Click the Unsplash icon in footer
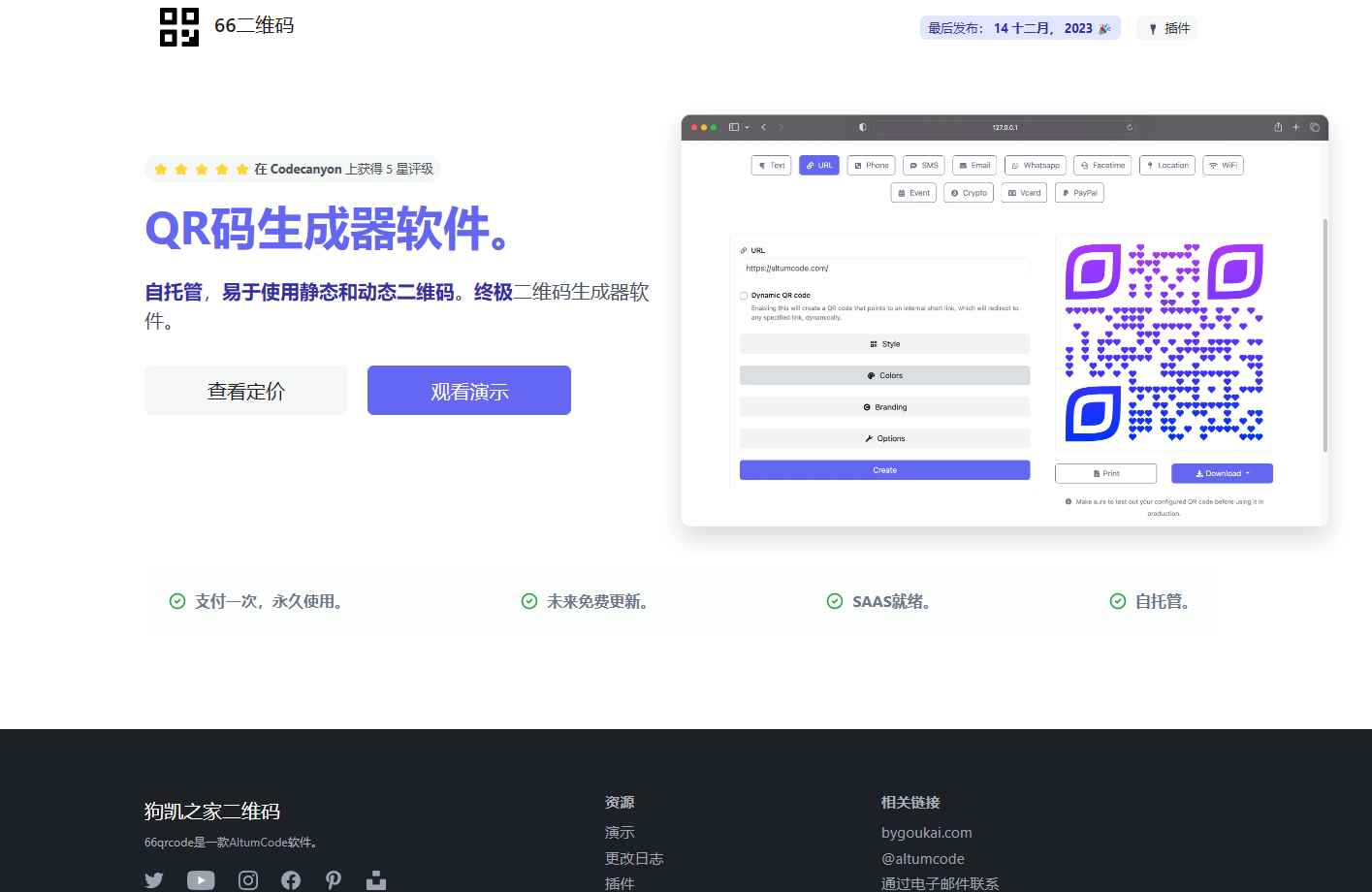 [x=376, y=880]
